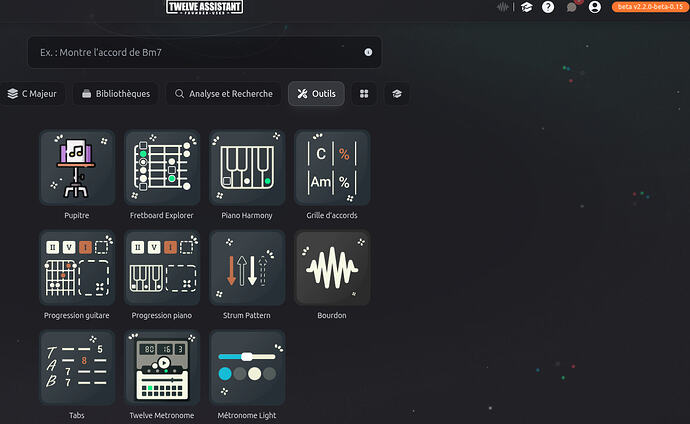Click the beta v2.2.0 version badge
Screen dimensions: 690x424
[x=650, y=7]
